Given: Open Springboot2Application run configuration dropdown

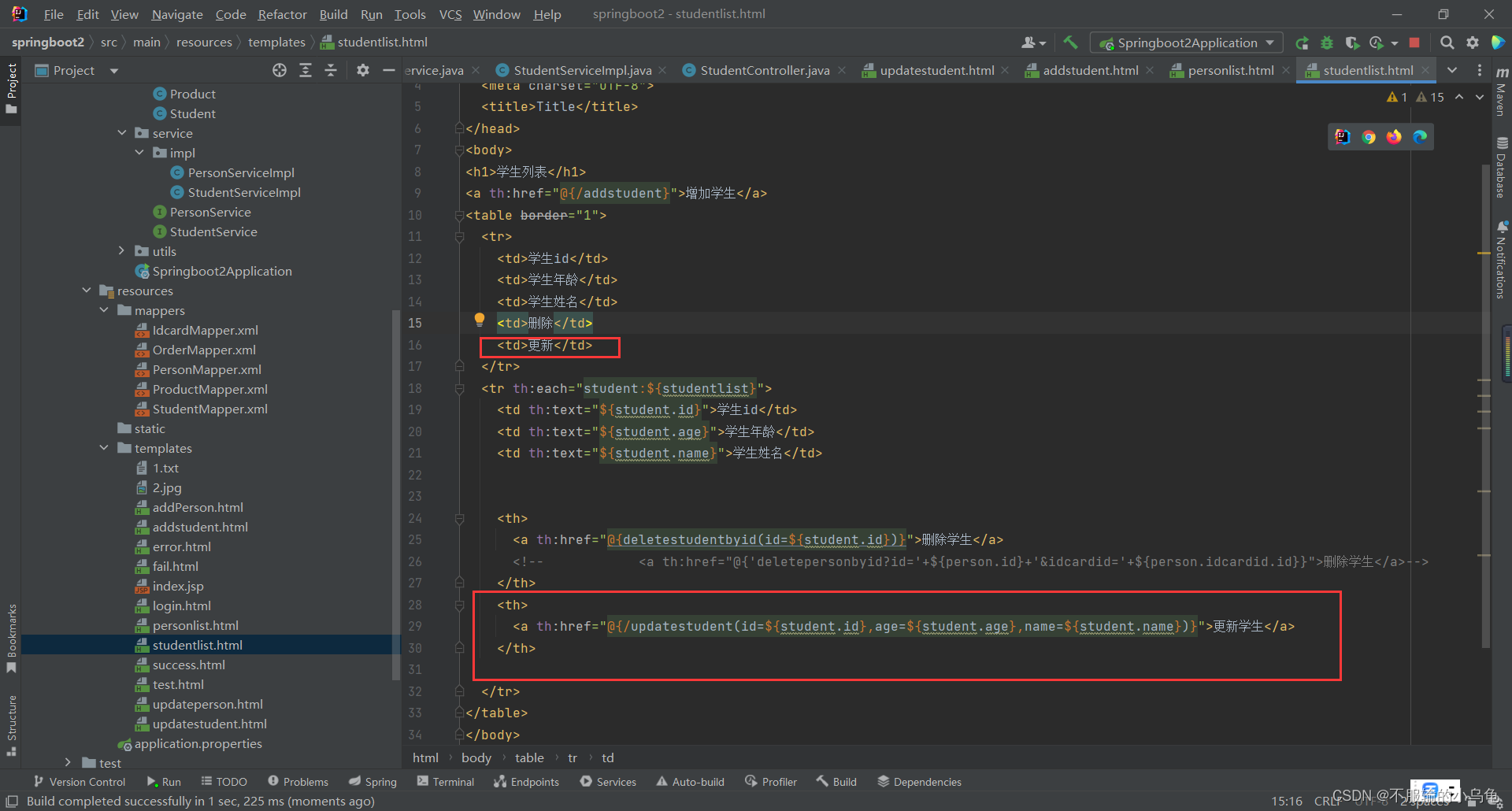Looking at the screenshot, I should (1187, 43).
